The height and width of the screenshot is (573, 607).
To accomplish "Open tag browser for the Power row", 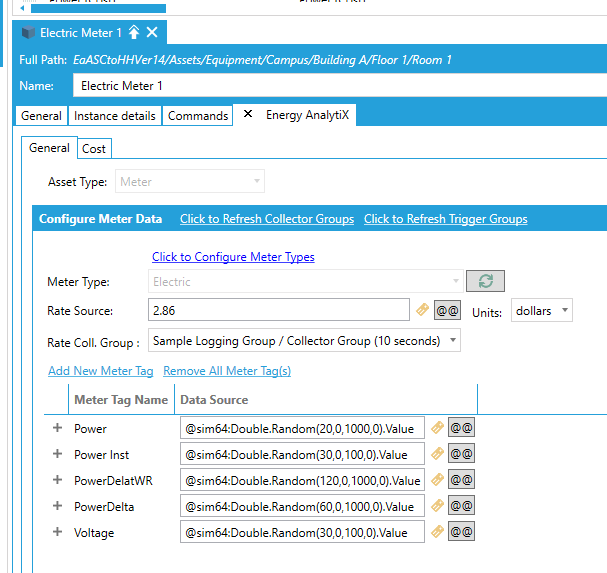I will 436,428.
